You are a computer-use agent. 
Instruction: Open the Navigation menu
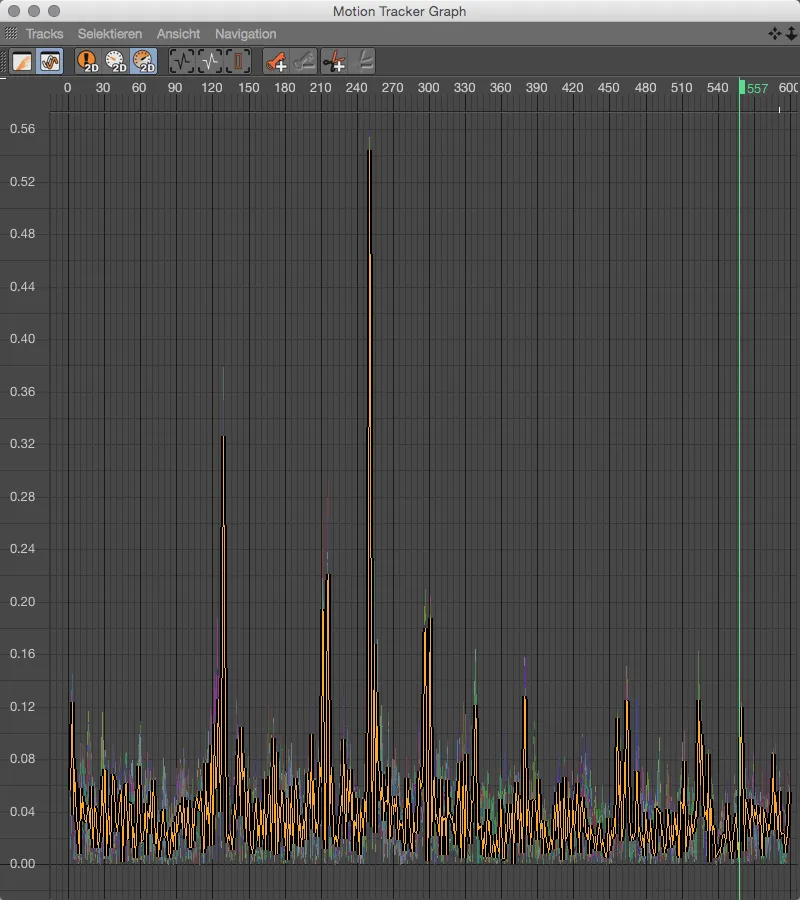click(x=246, y=34)
